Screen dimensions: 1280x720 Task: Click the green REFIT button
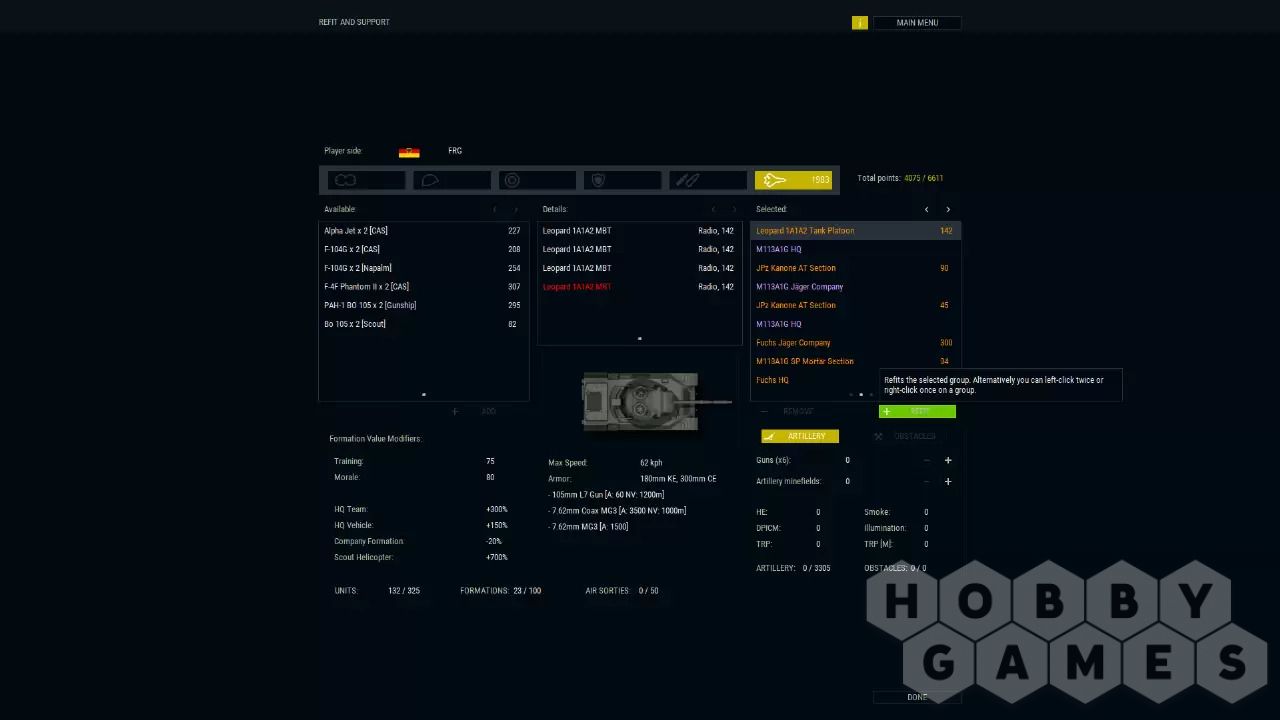(917, 411)
